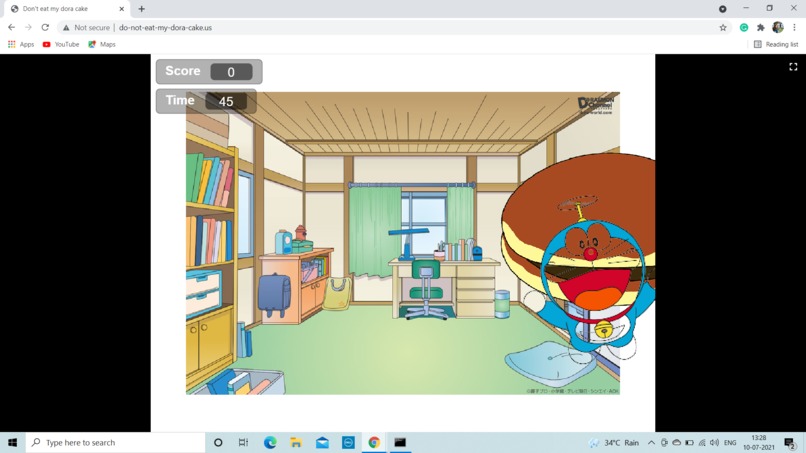Click the address bar URL

click(x=165, y=28)
